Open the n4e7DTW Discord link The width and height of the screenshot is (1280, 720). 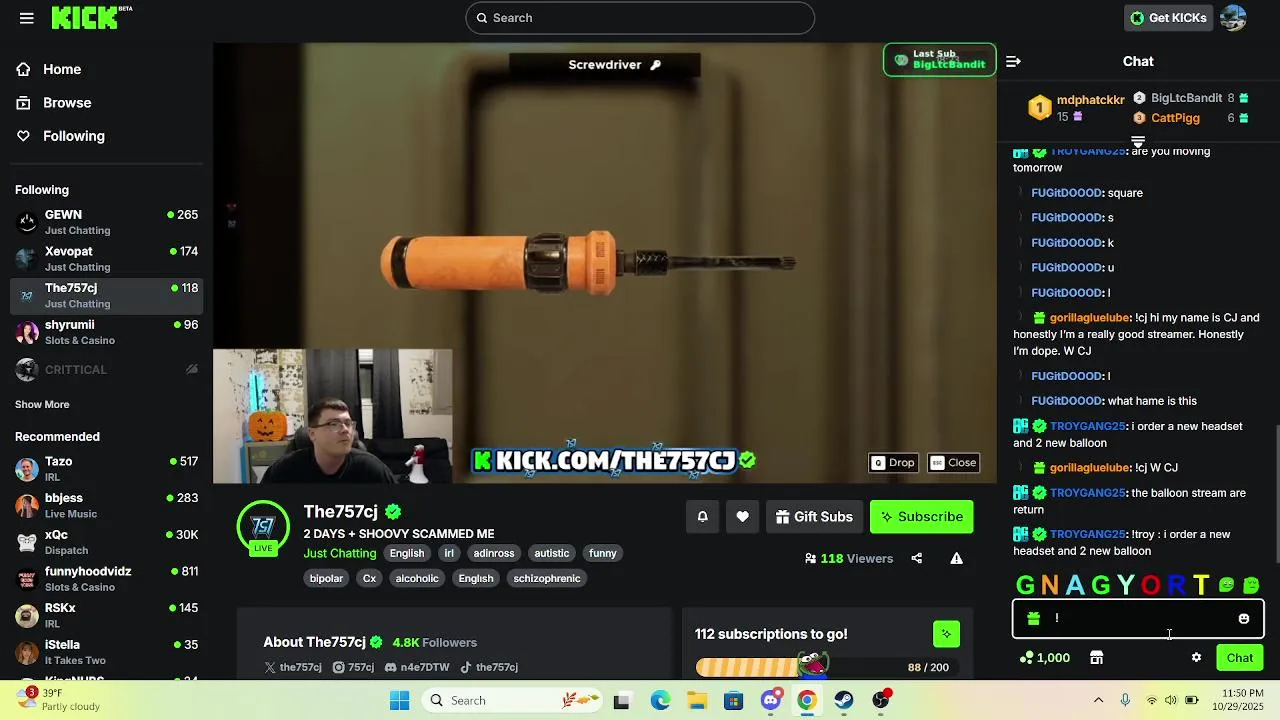pos(417,667)
